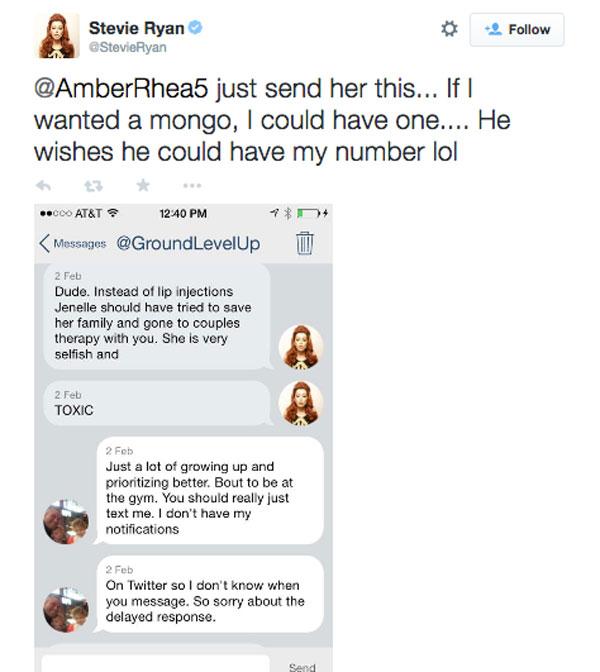Open the @StevieRyan handle link
The height and width of the screenshot is (672, 600).
[127, 47]
